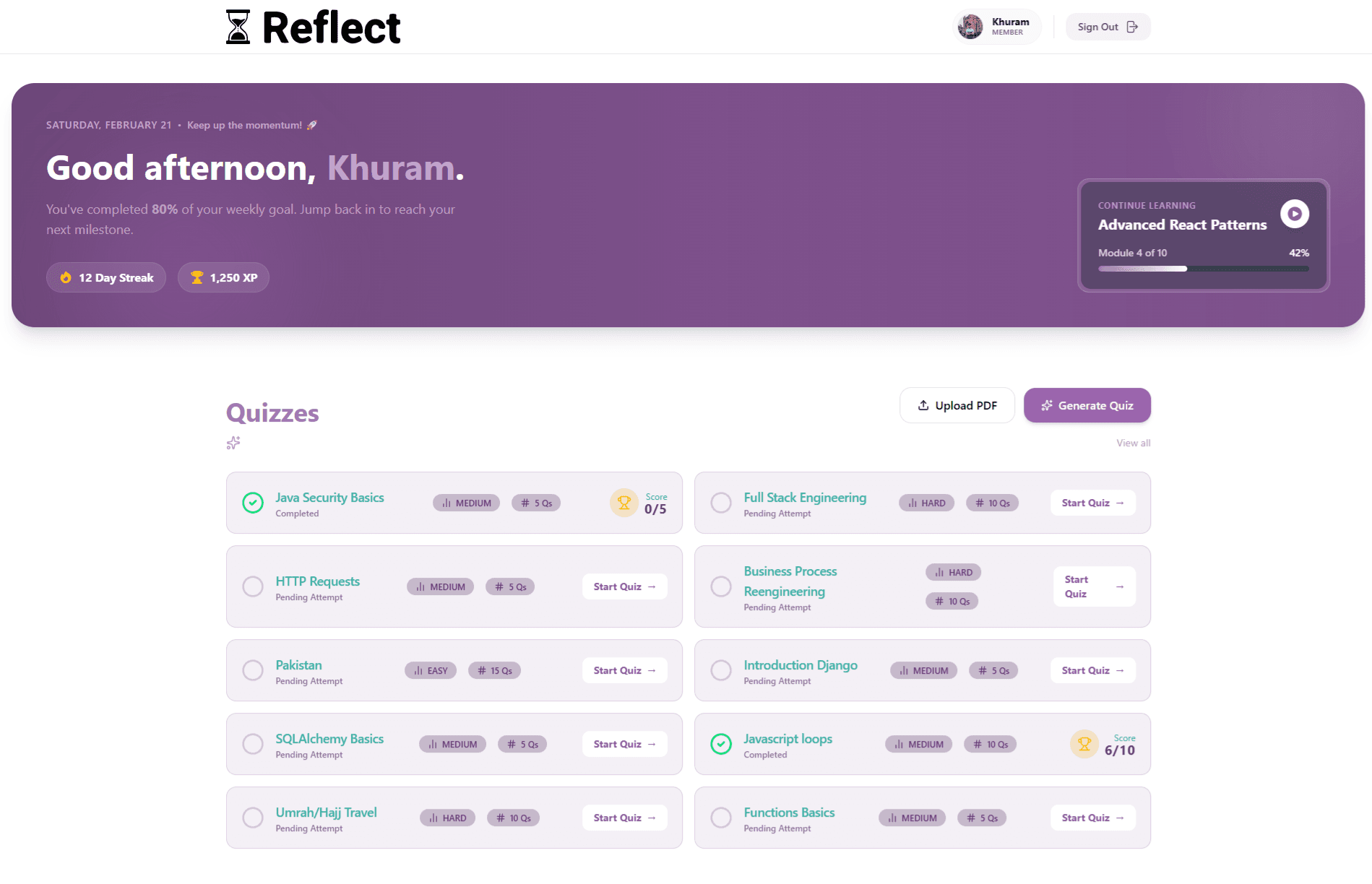Click the trophy icon on 1,250 XP badge
1372x884 pixels.
(x=197, y=277)
